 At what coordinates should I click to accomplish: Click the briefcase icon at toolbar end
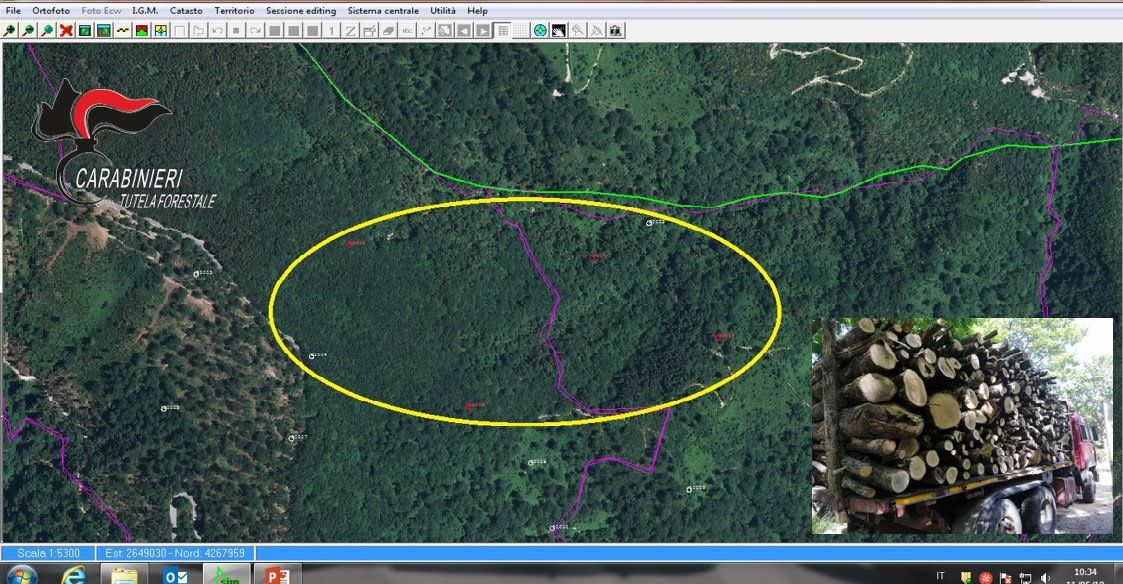click(615, 30)
